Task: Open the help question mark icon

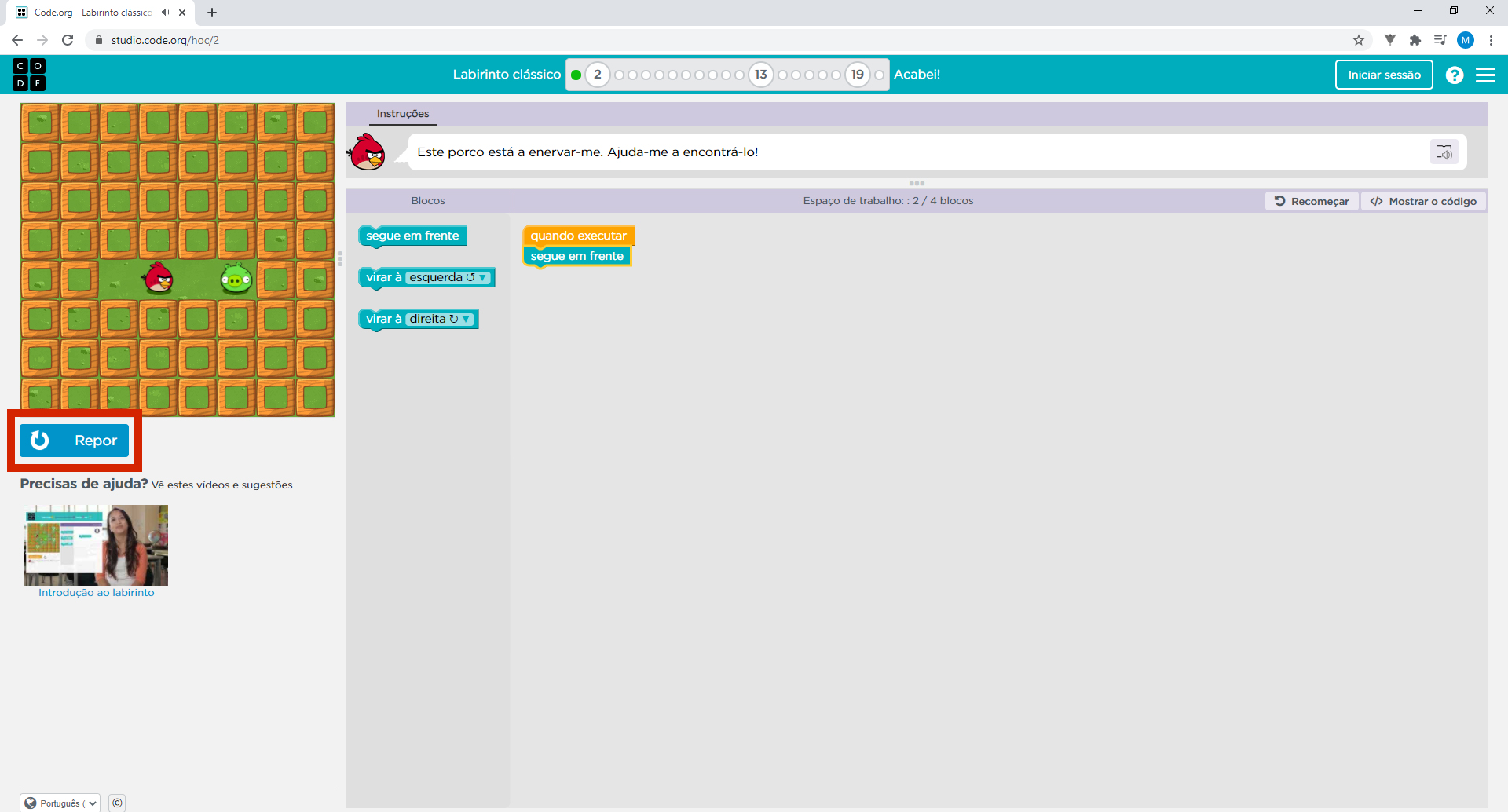Action: [x=1455, y=75]
